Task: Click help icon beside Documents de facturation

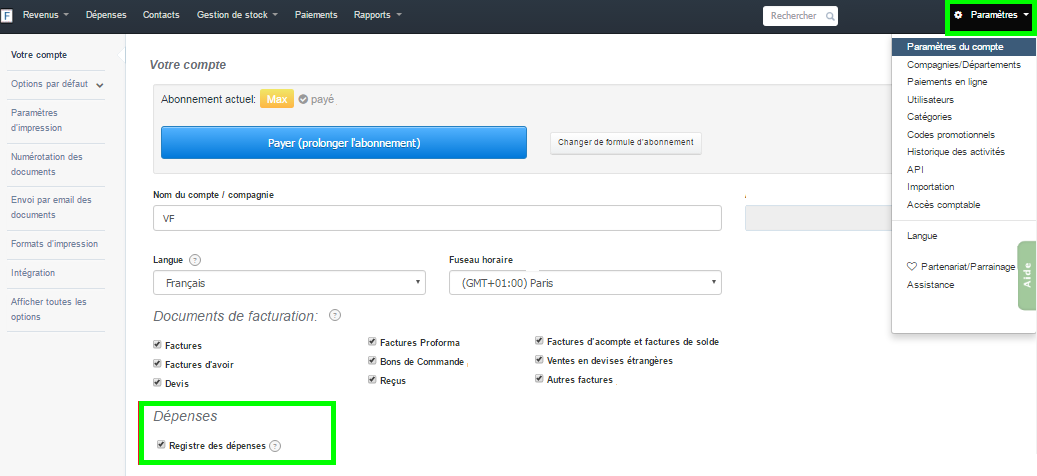Action: pyautogui.click(x=335, y=315)
